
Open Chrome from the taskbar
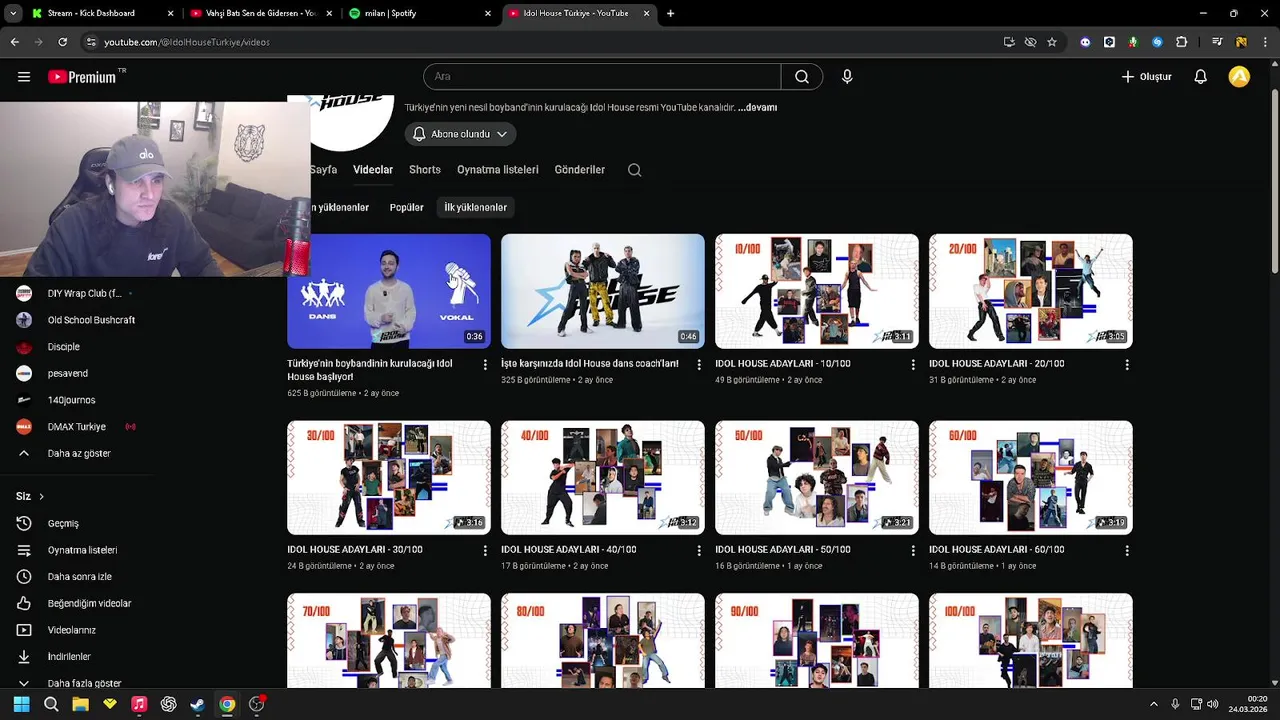coord(227,704)
